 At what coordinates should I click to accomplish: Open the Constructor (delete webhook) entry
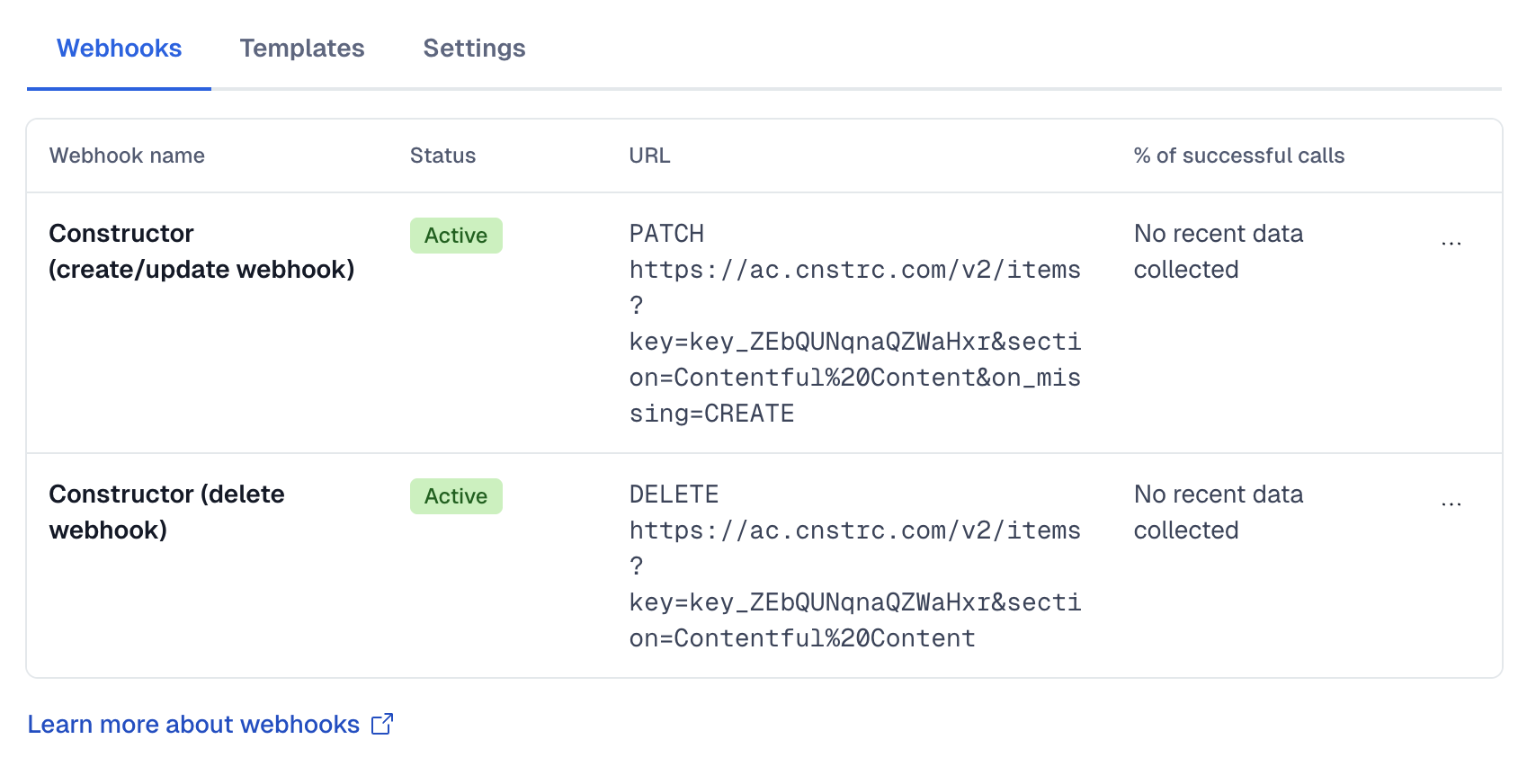[166, 512]
